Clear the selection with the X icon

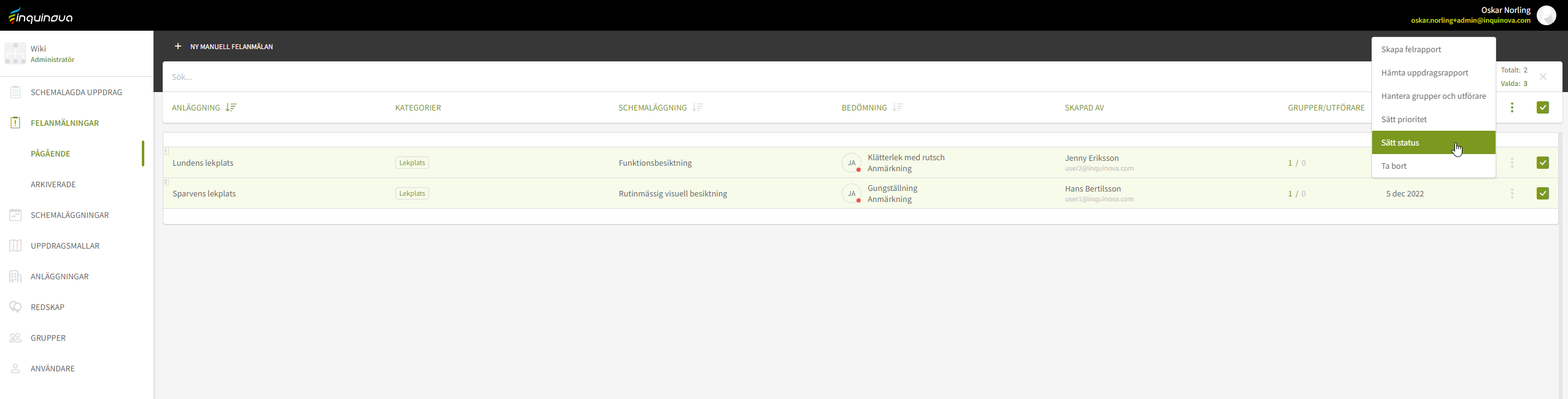[1542, 77]
